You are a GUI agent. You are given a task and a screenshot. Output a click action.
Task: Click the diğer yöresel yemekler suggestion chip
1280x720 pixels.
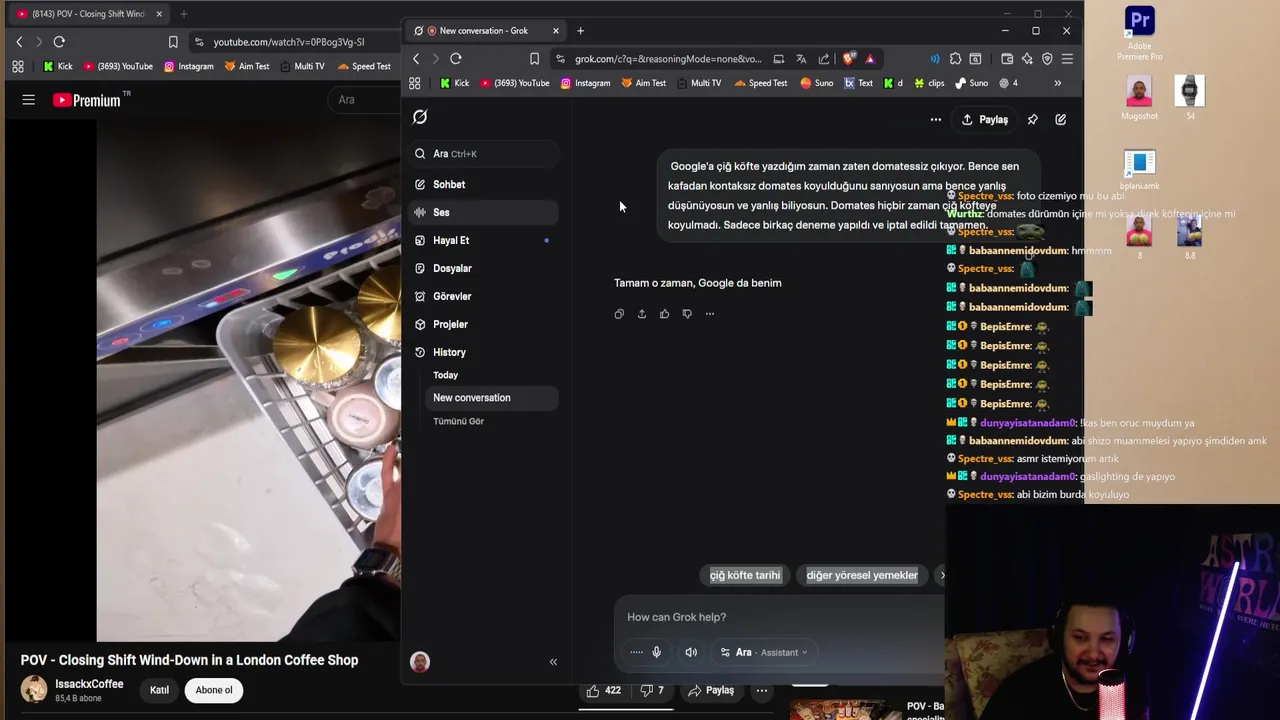[862, 575]
